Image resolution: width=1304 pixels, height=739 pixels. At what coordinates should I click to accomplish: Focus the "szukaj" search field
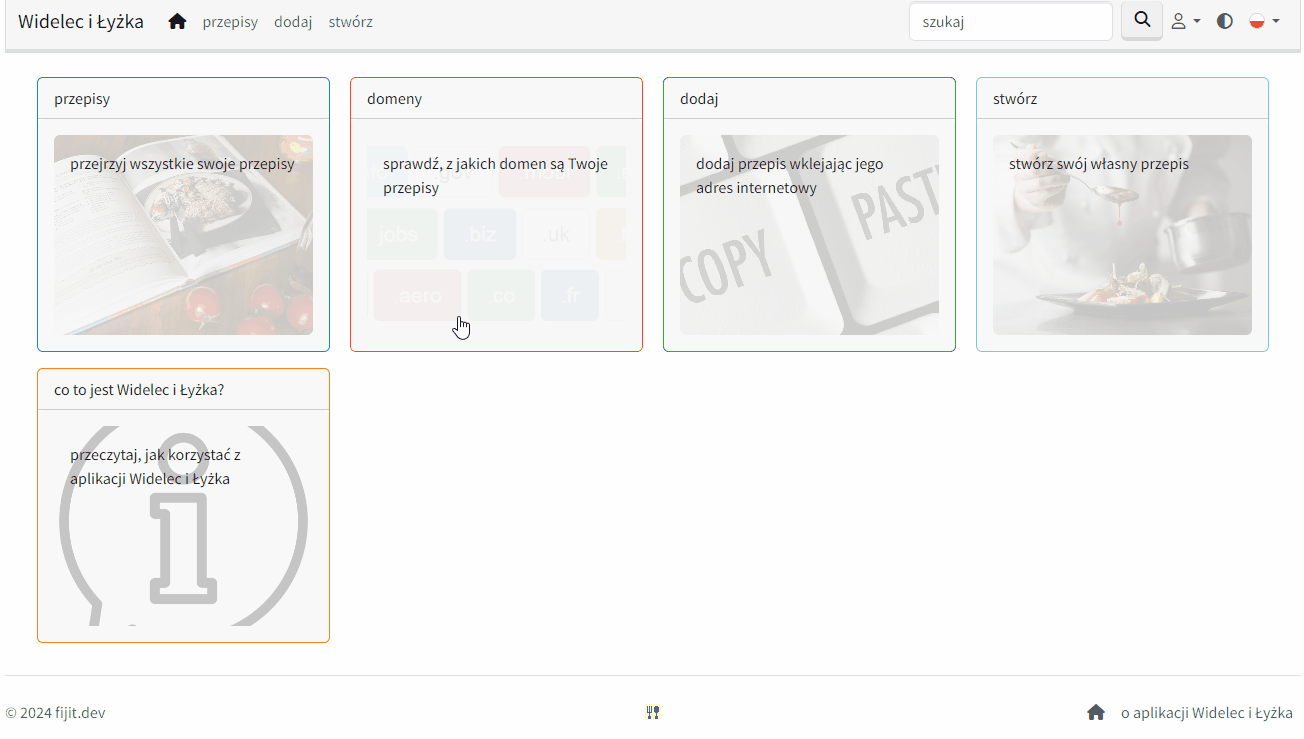pyautogui.click(x=1010, y=21)
